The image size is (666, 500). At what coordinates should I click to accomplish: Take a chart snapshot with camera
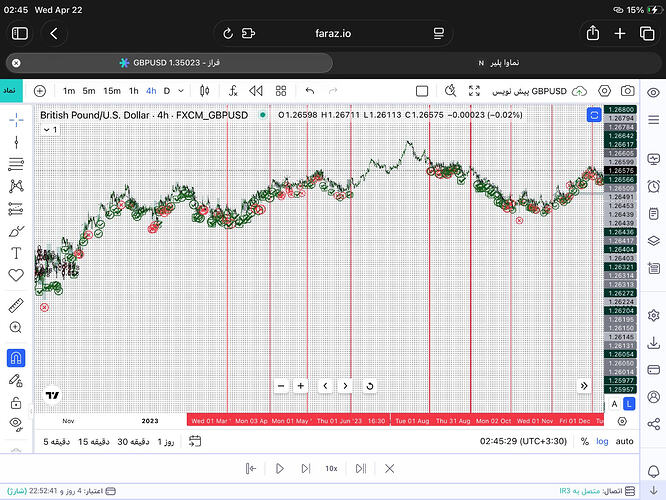[628, 91]
